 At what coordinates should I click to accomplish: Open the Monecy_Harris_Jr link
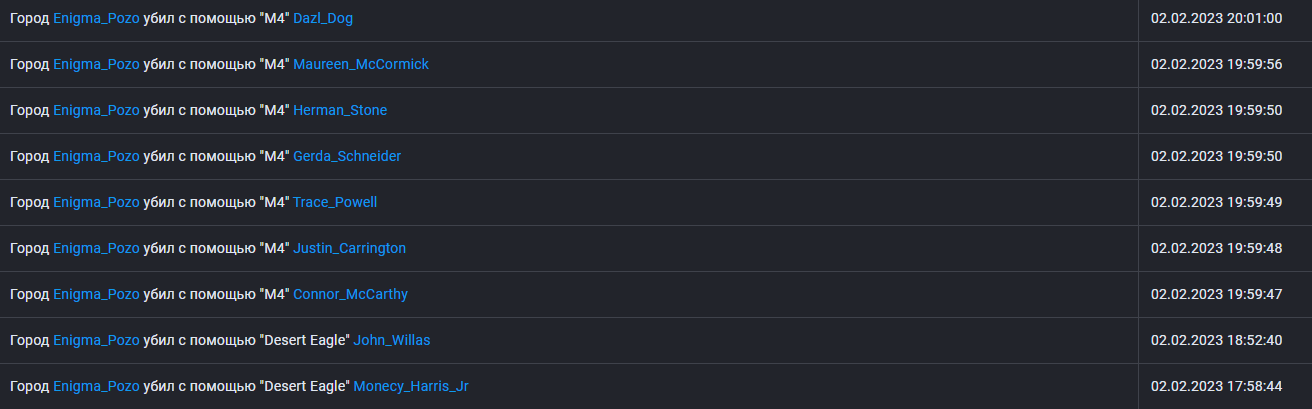click(x=411, y=386)
